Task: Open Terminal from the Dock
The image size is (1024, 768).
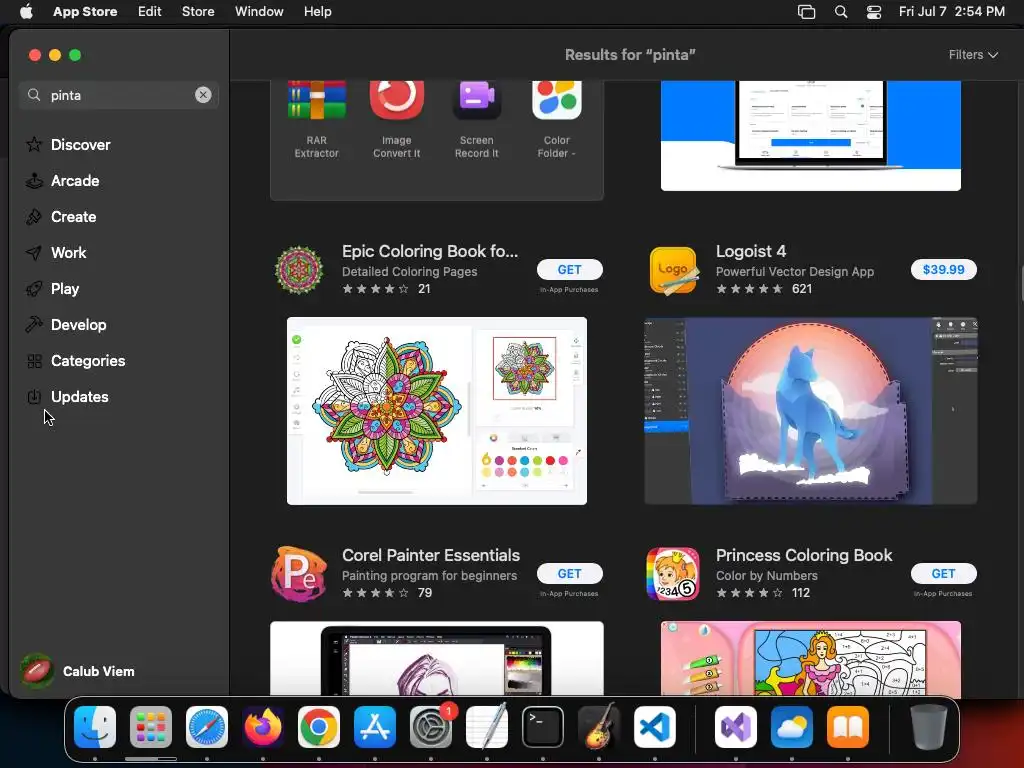Action: click(543, 727)
